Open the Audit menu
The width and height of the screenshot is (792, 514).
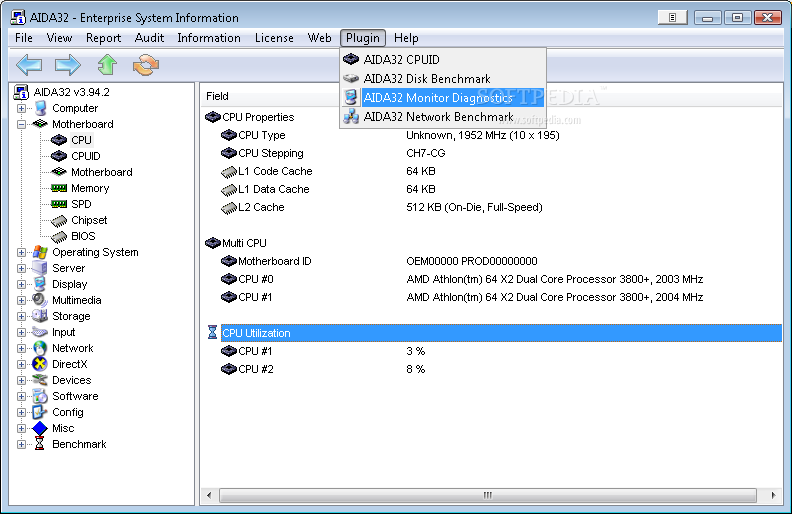point(150,38)
